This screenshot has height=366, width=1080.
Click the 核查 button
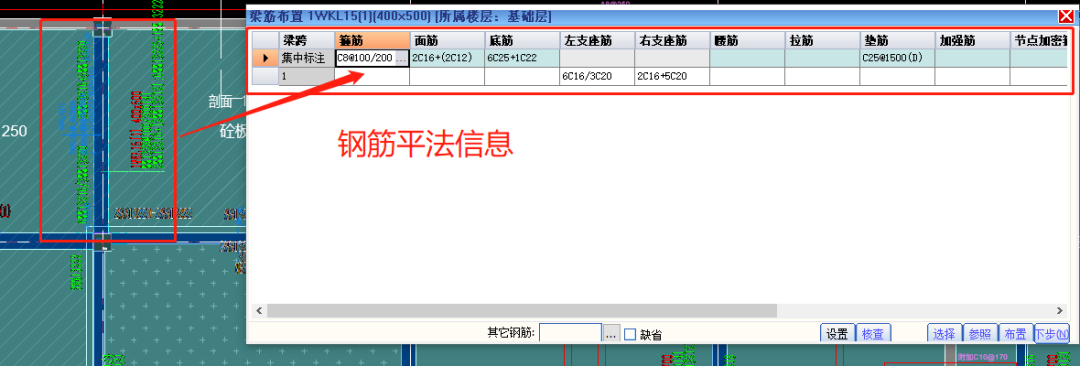point(873,334)
